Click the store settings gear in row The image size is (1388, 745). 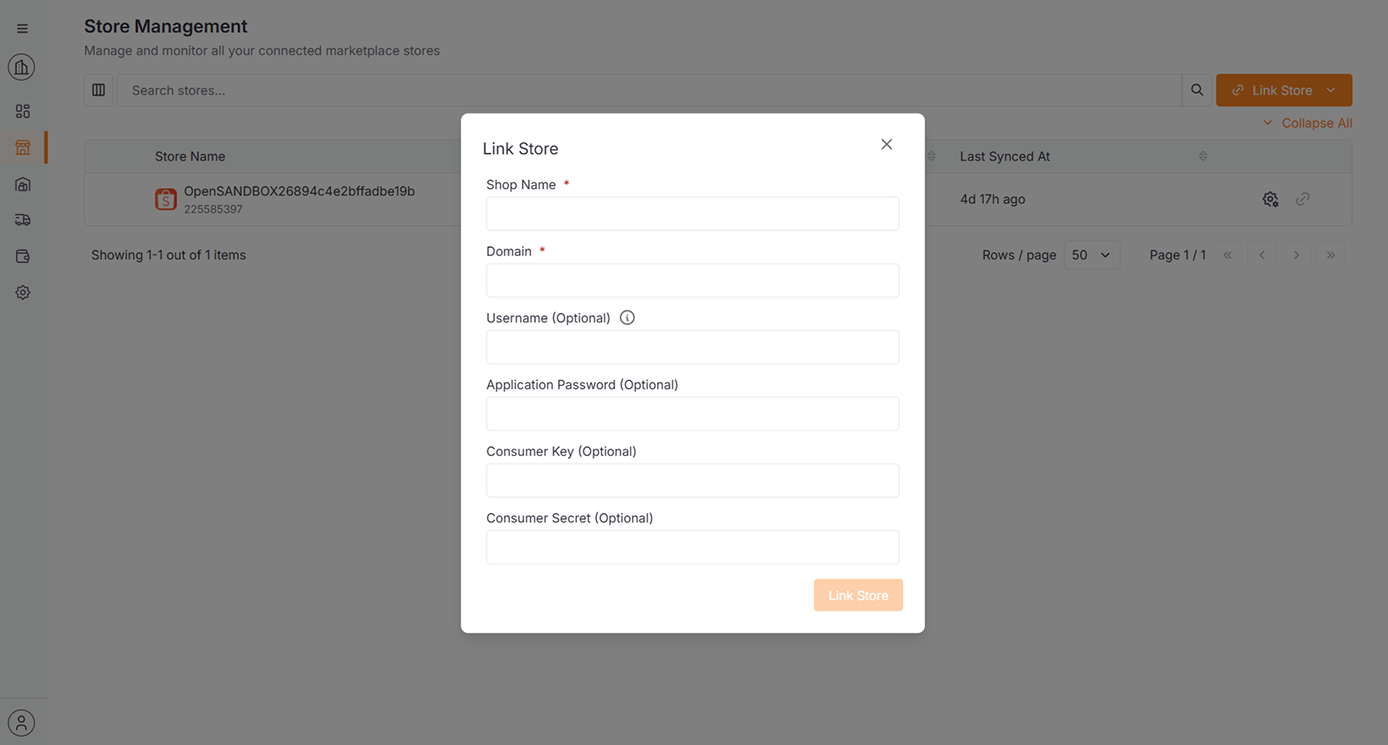click(x=1270, y=199)
